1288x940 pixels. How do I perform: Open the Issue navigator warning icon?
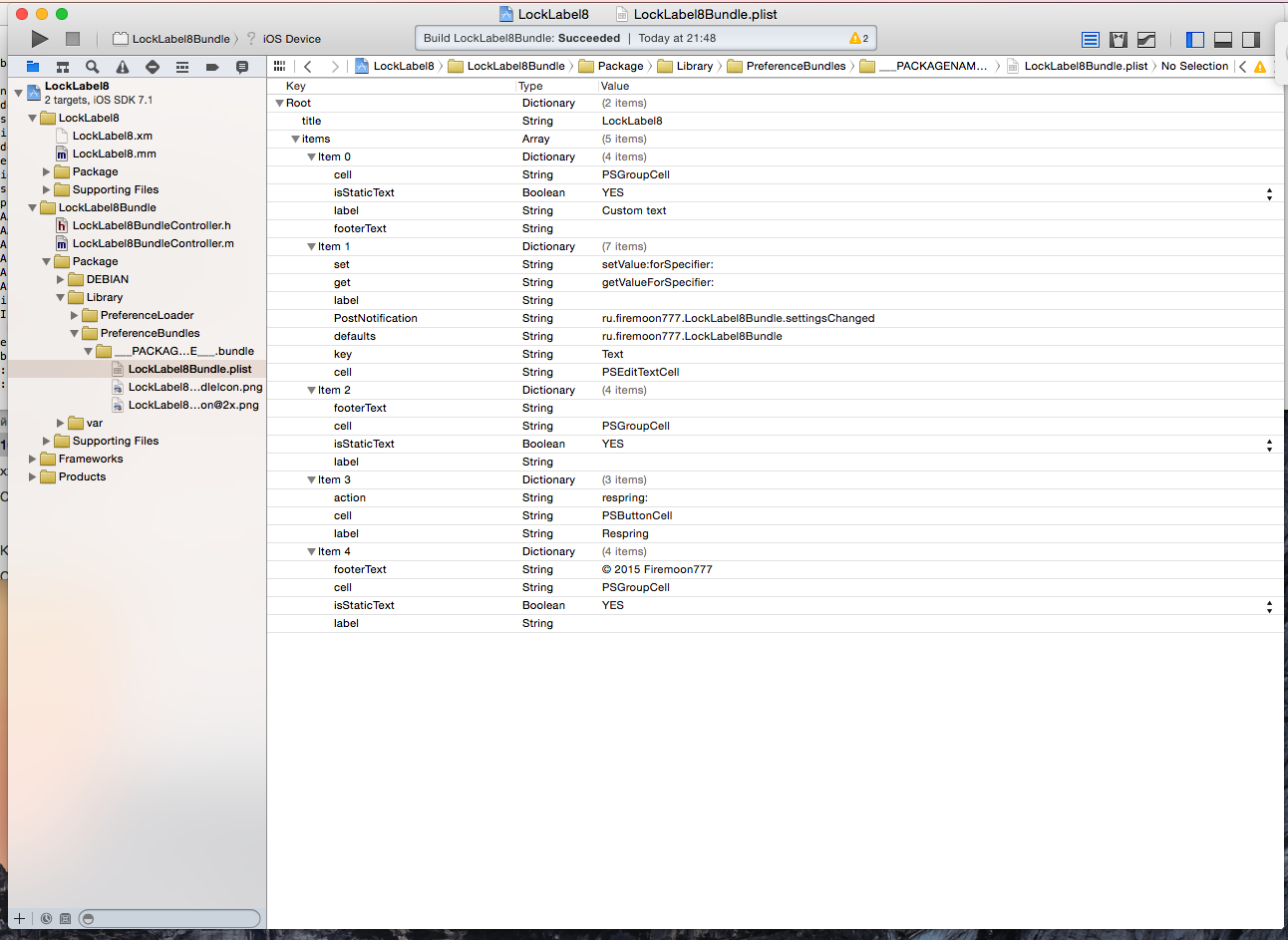coord(123,67)
